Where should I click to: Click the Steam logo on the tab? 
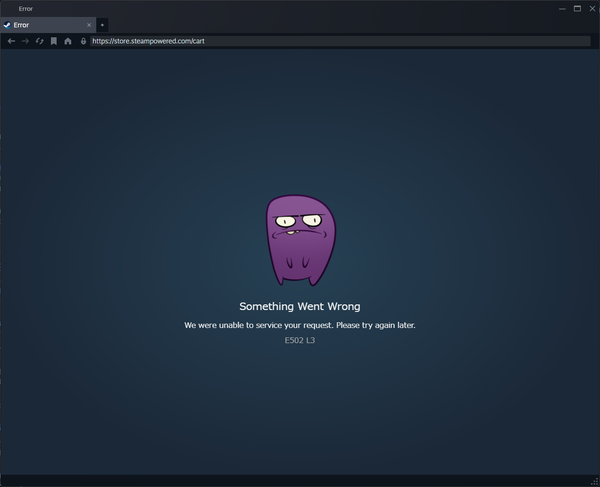pos(7,25)
